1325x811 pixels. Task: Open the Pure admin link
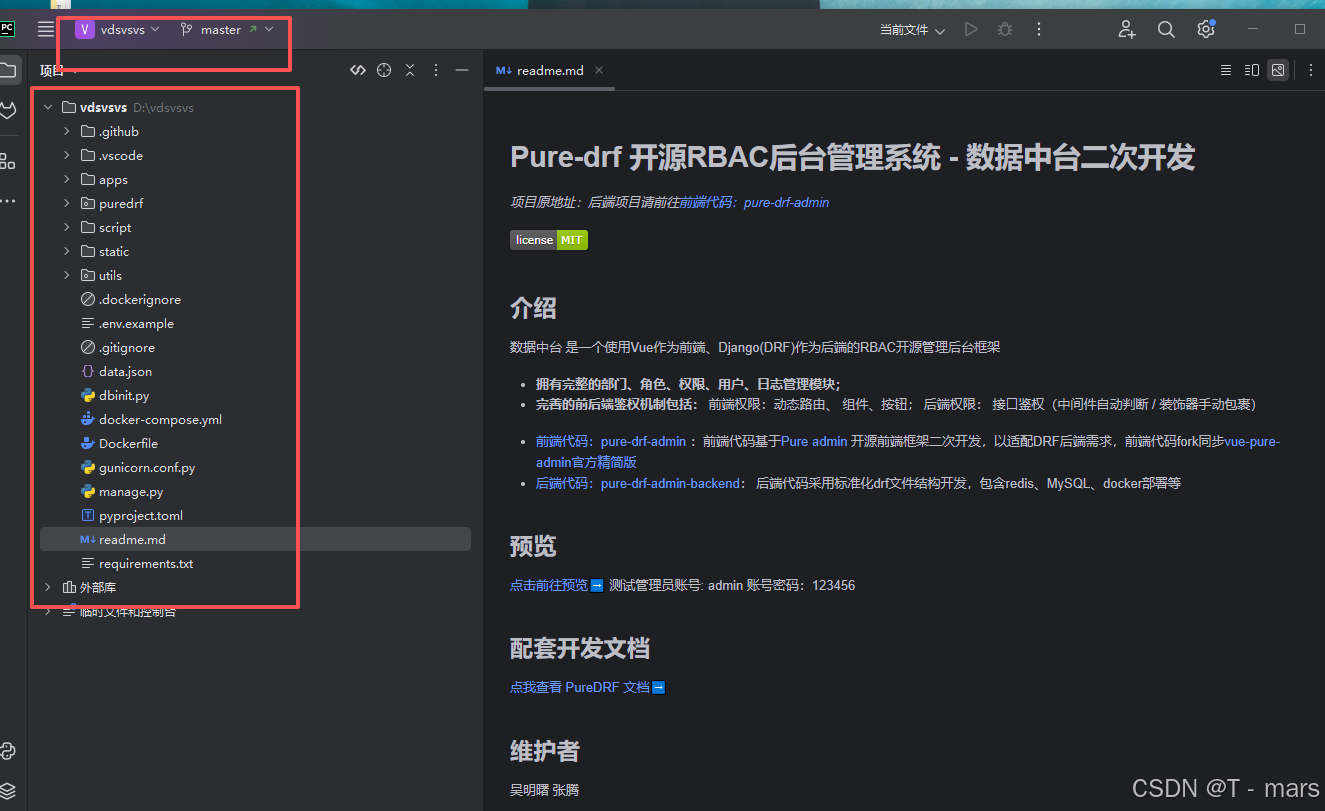point(814,441)
